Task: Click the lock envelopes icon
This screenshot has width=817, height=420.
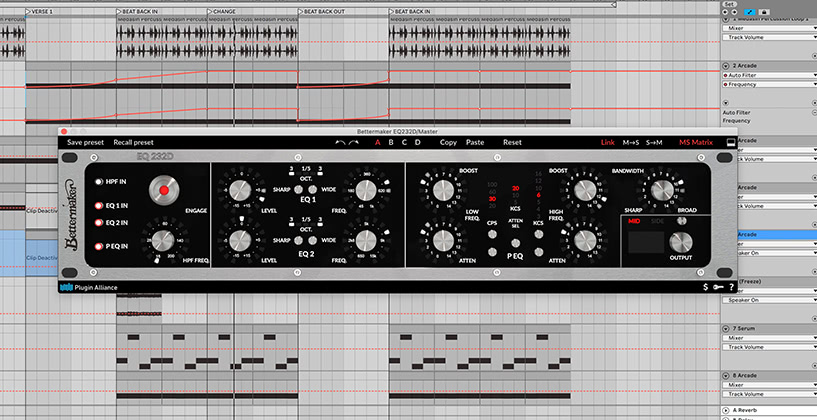Action: click(764, 11)
